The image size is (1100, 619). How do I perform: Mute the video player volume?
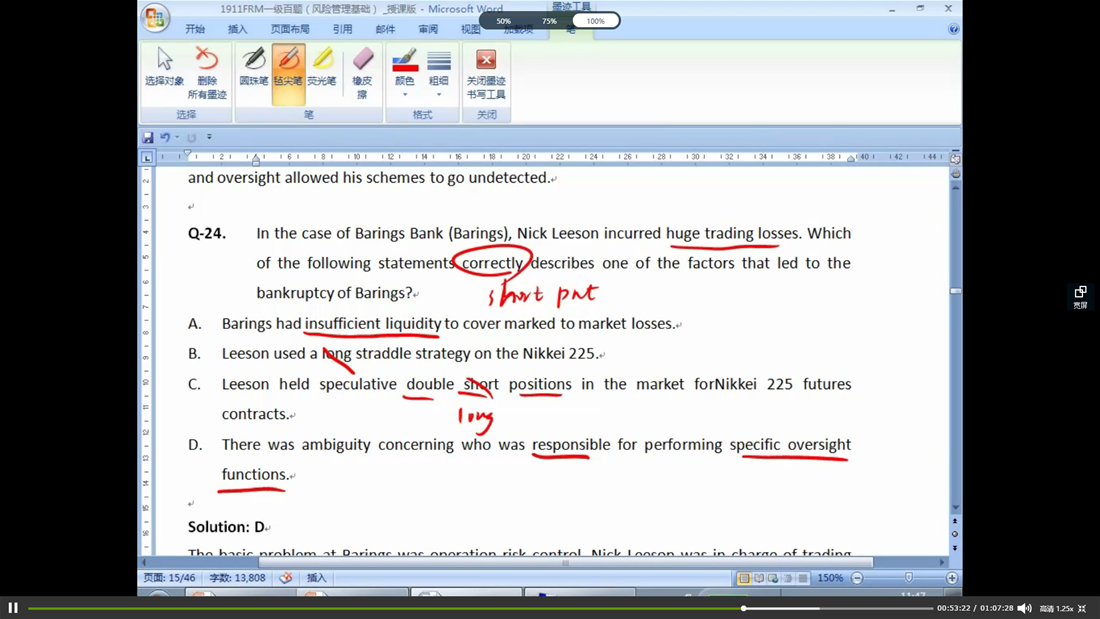point(1024,608)
